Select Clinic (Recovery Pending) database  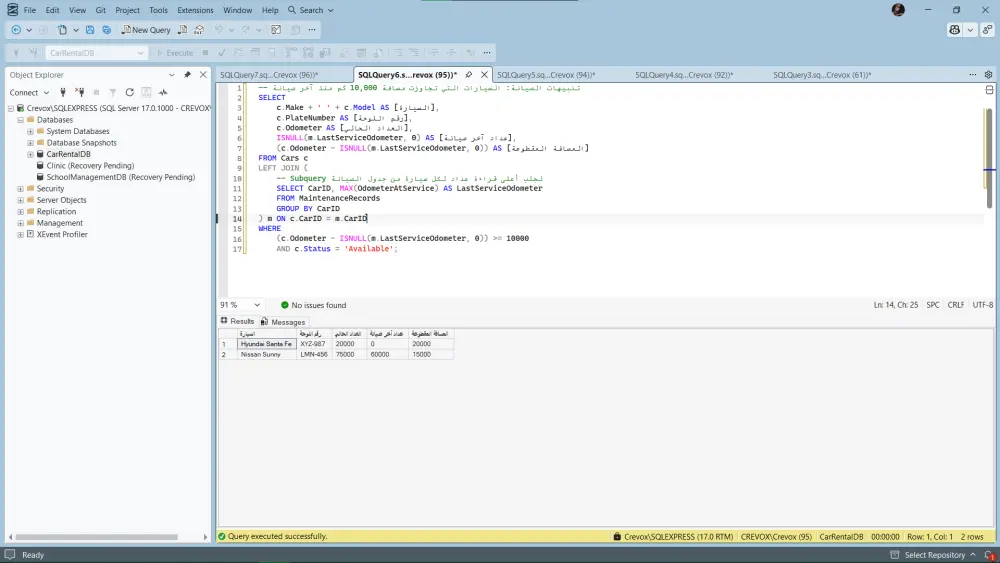click(x=90, y=166)
